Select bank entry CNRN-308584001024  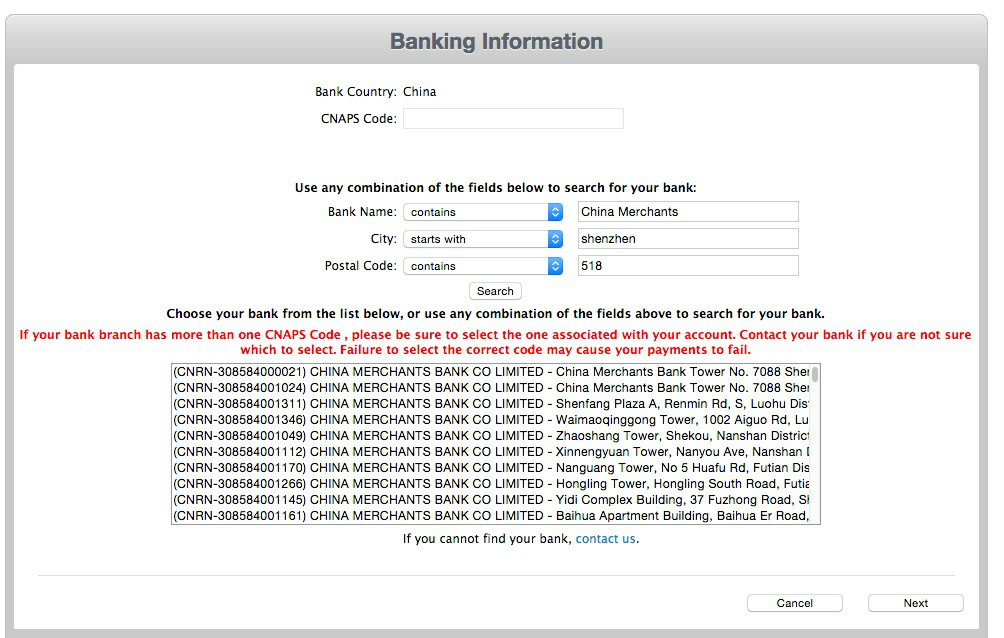(490, 388)
